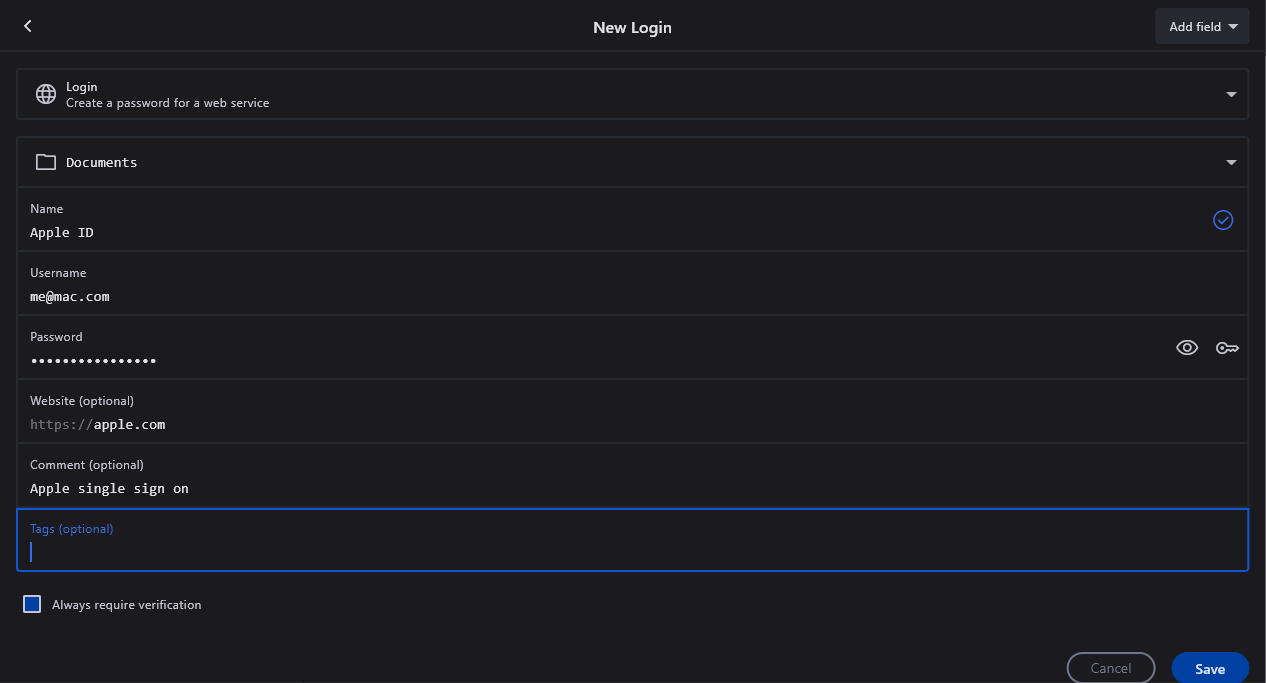
Task: Click the circled checkmark in Name field
Action: click(1223, 220)
